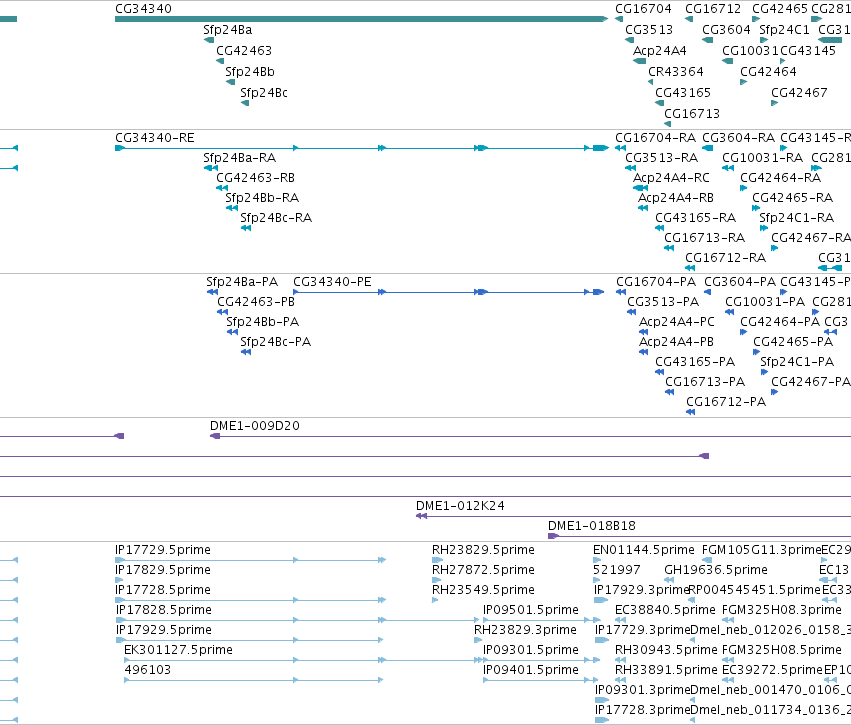Click the Sfp24Ba-RA transcript label
This screenshot has width=851, height=725.
click(x=239, y=158)
